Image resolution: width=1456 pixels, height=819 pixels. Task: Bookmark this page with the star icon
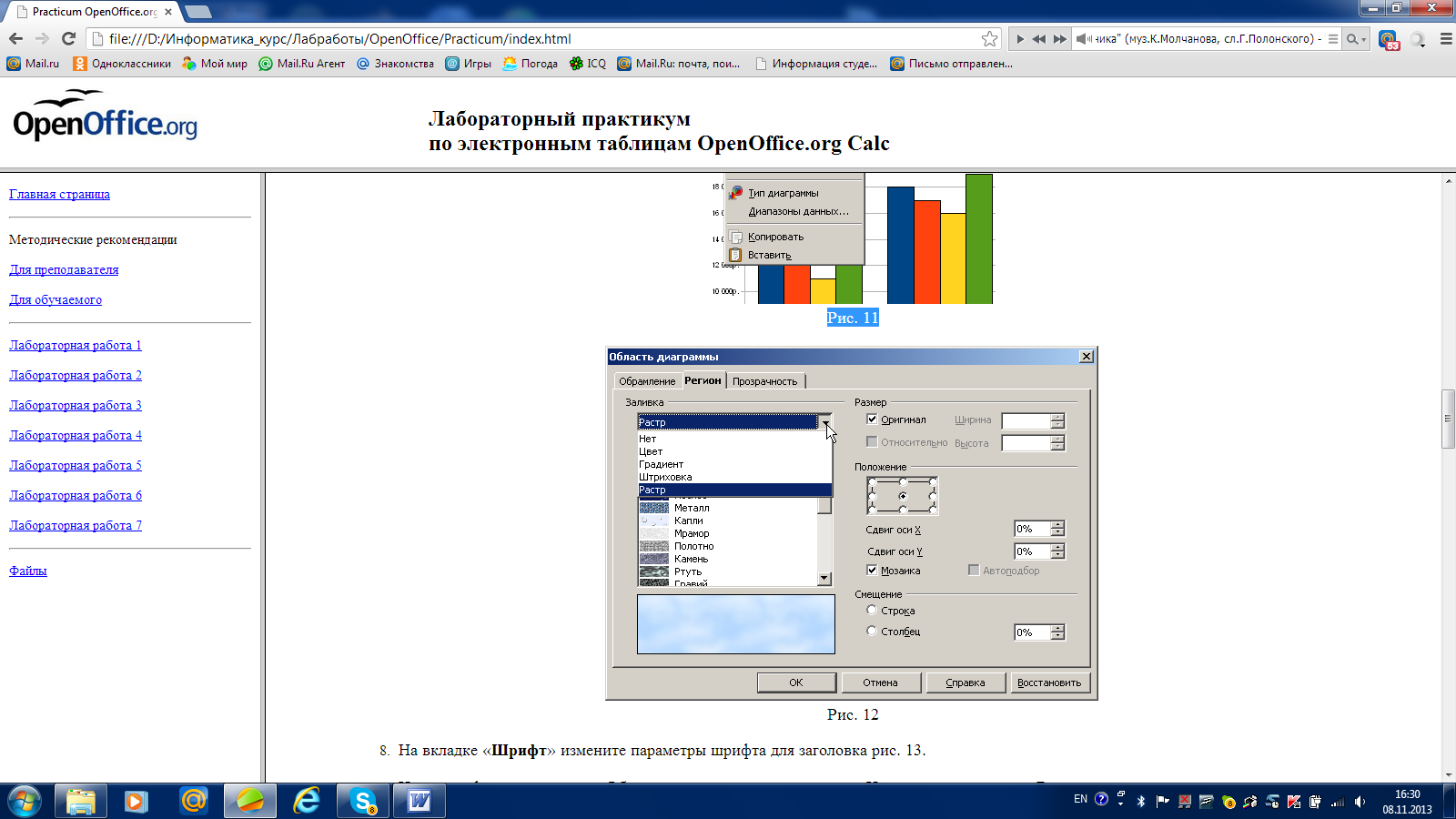990,38
